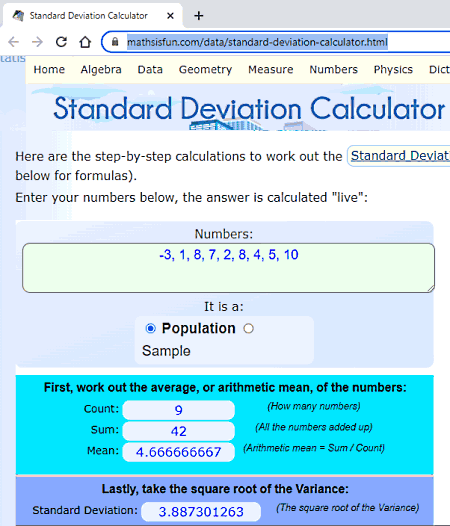Click the browser forward arrow

click(x=37, y=42)
